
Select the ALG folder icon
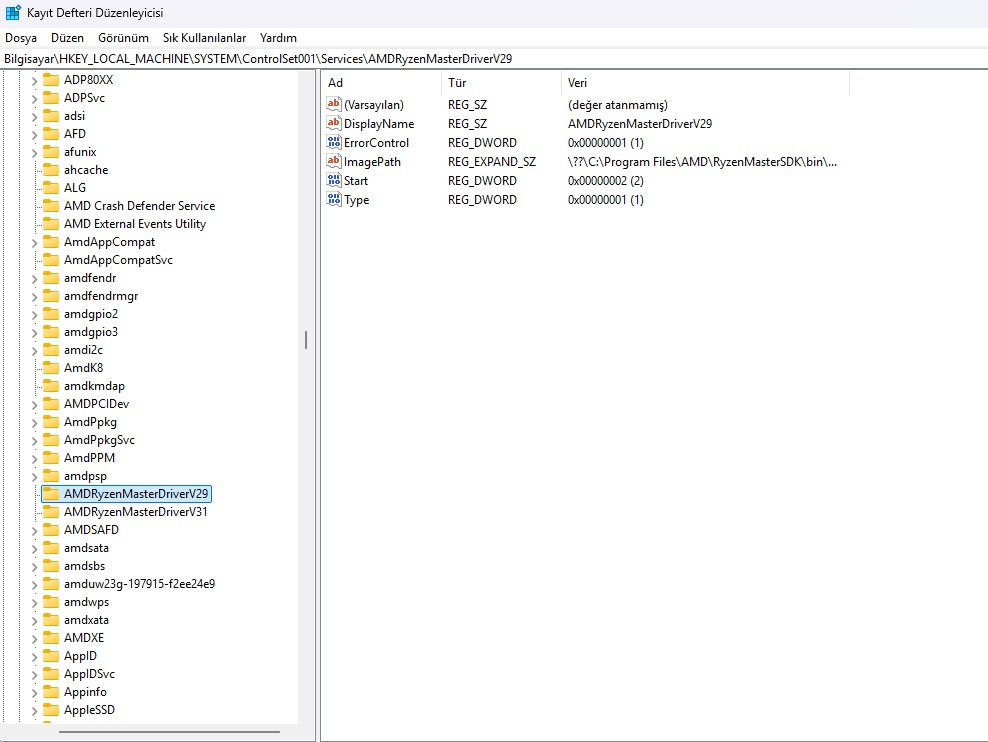point(50,188)
